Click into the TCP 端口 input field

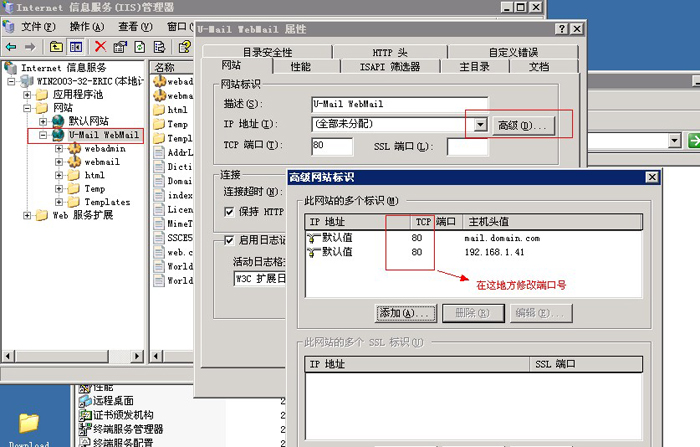pyautogui.click(x=331, y=146)
